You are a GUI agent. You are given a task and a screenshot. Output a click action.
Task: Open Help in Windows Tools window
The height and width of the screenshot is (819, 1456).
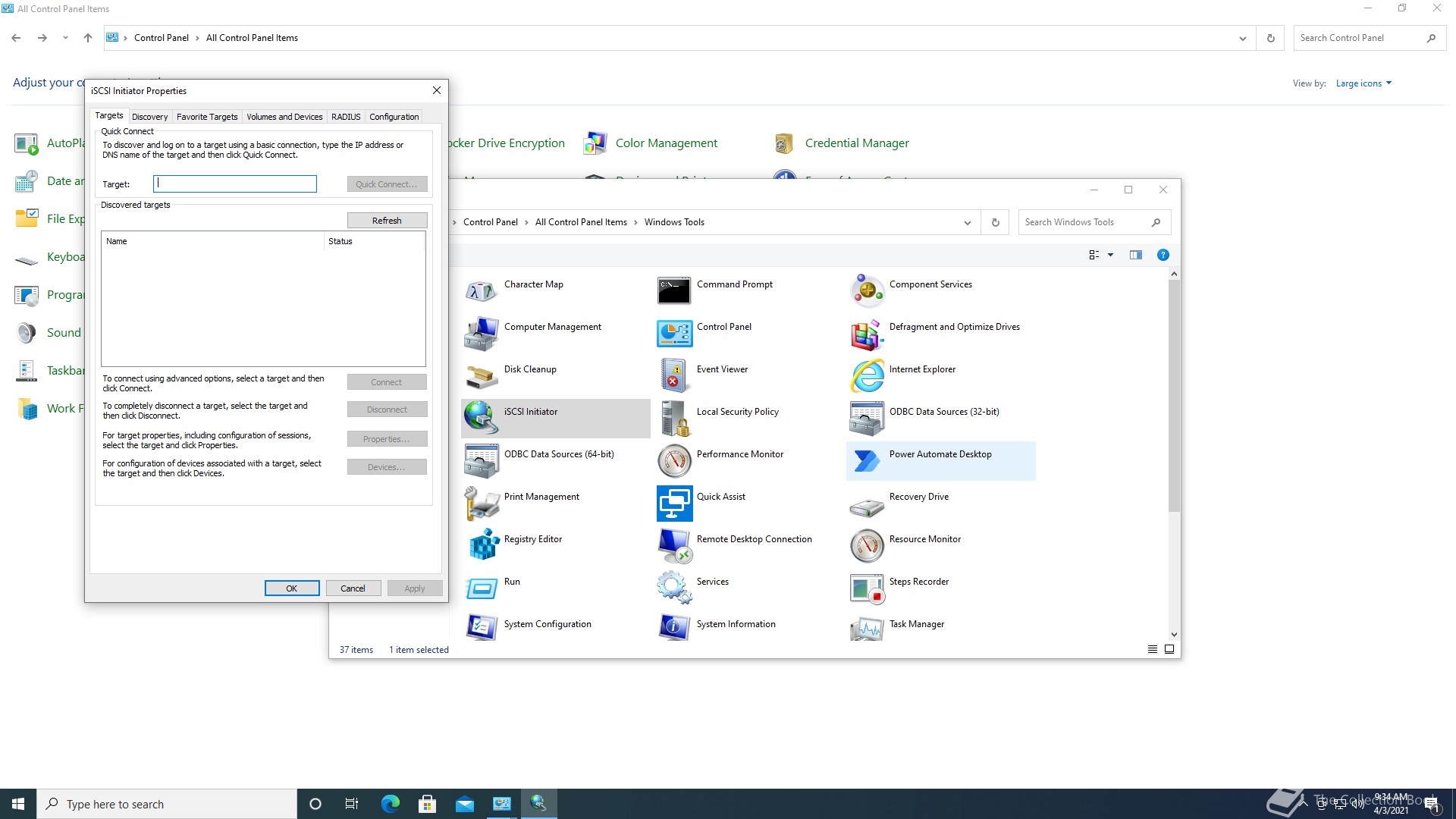pos(1163,255)
